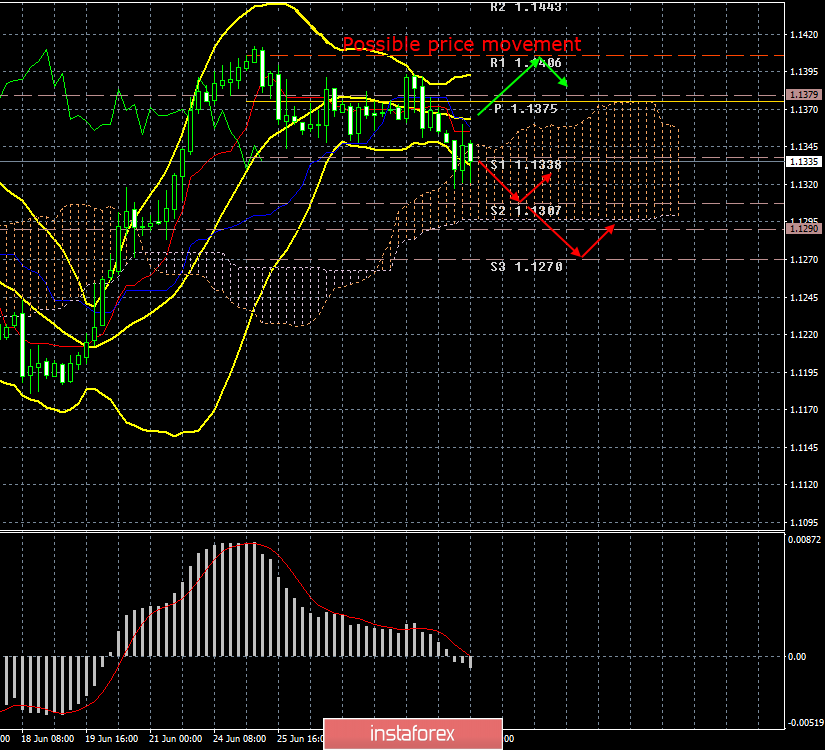Image resolution: width=825 pixels, height=750 pixels.
Task: Click the 1.1220 price scale value
Action: 804,335
